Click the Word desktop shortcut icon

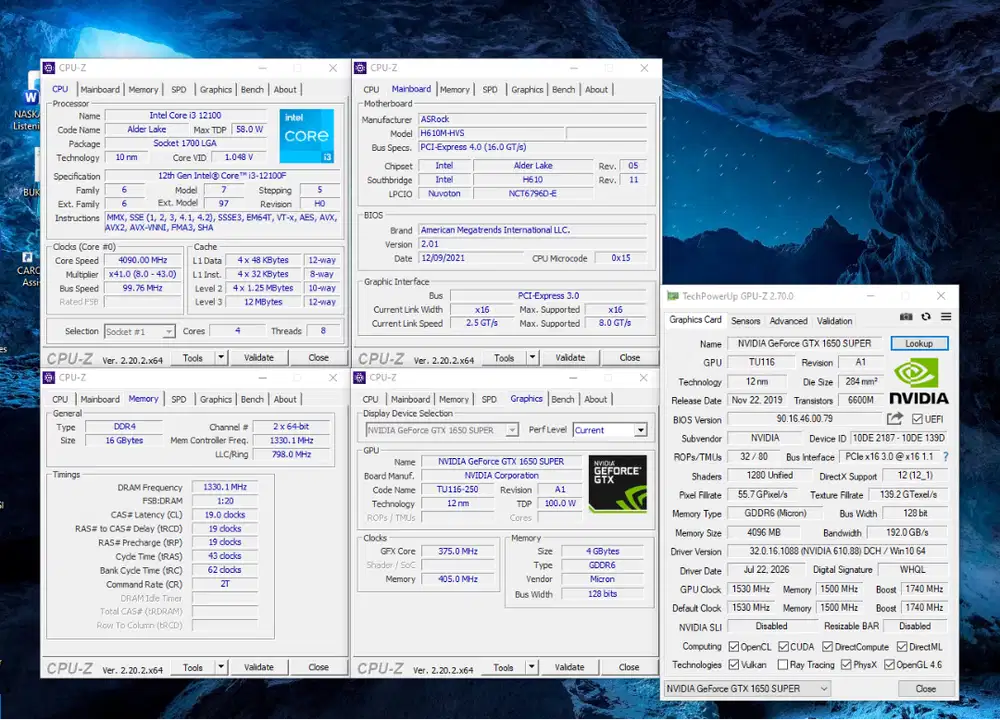pos(31,96)
